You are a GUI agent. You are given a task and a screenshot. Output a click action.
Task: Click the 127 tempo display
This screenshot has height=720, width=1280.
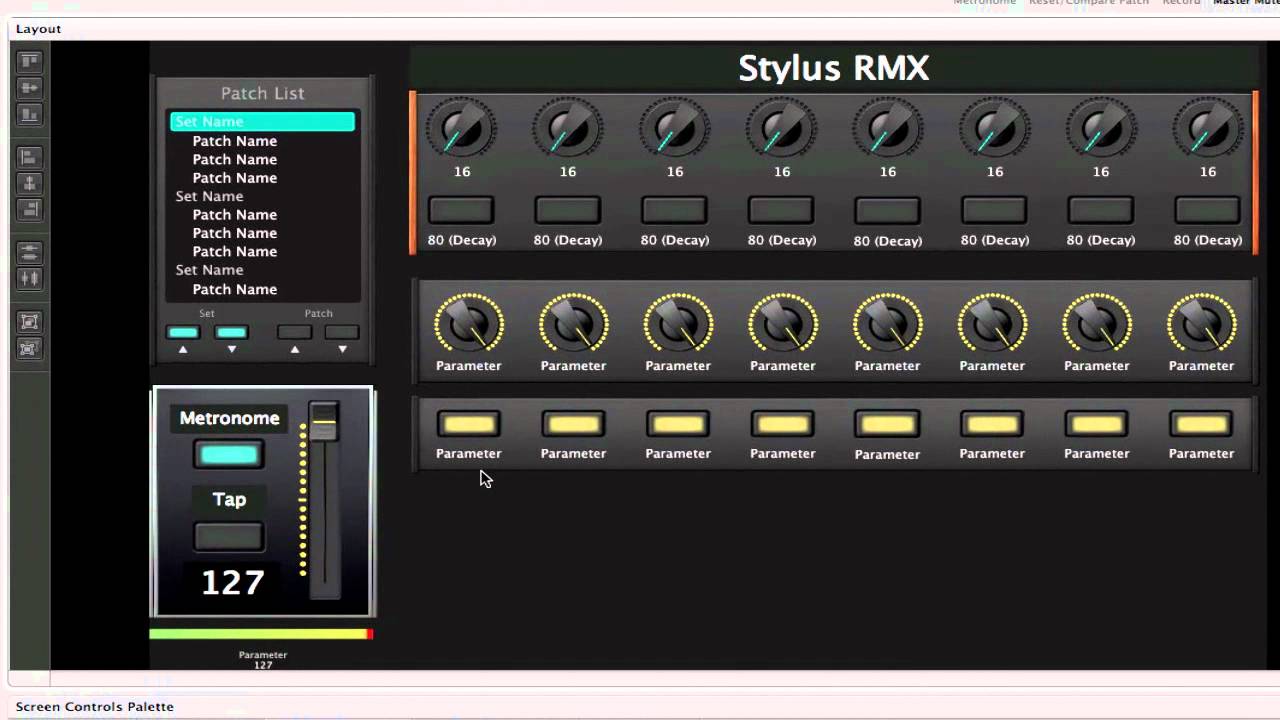click(x=233, y=582)
